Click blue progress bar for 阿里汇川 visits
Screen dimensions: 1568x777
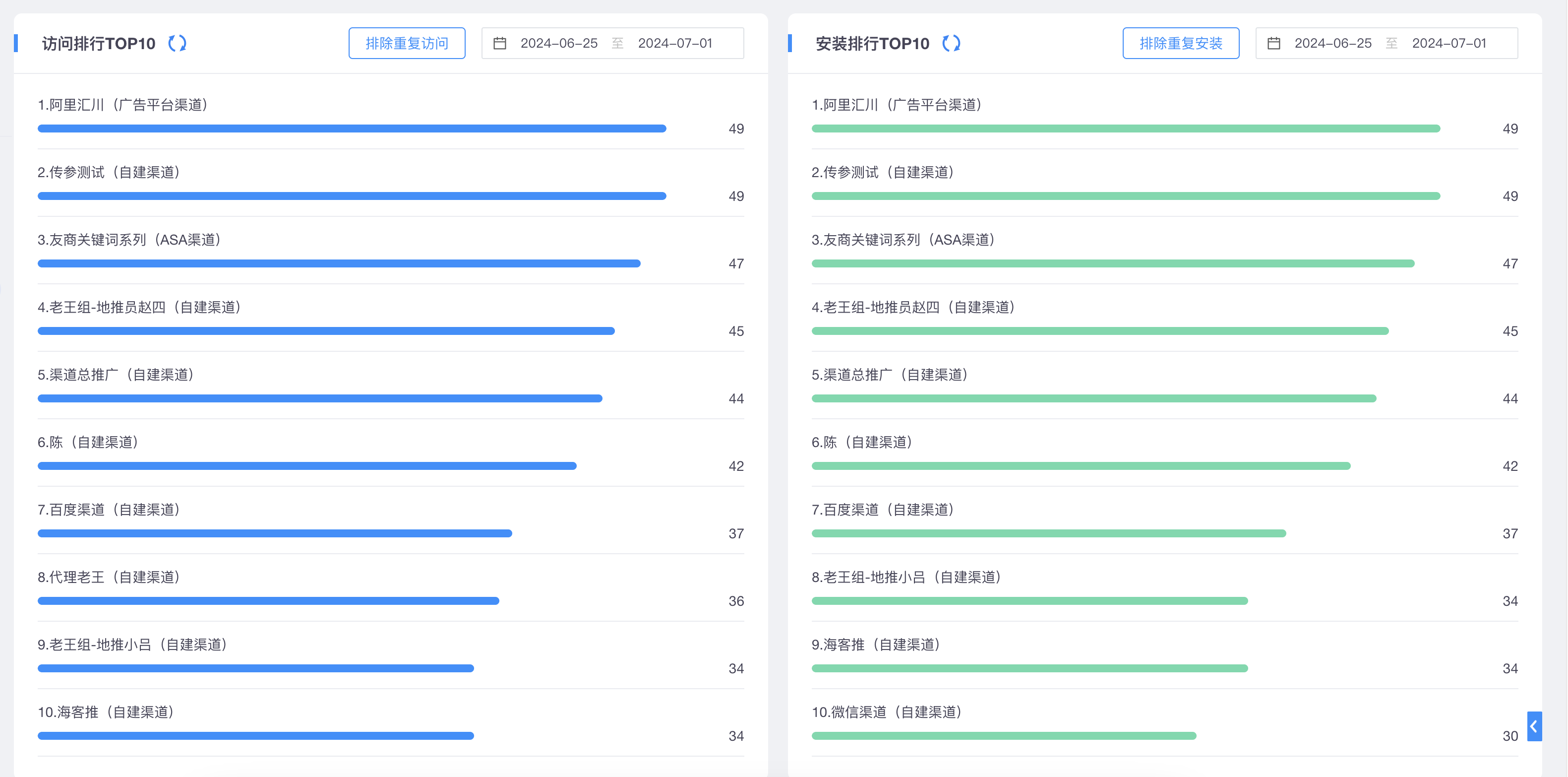coord(352,129)
